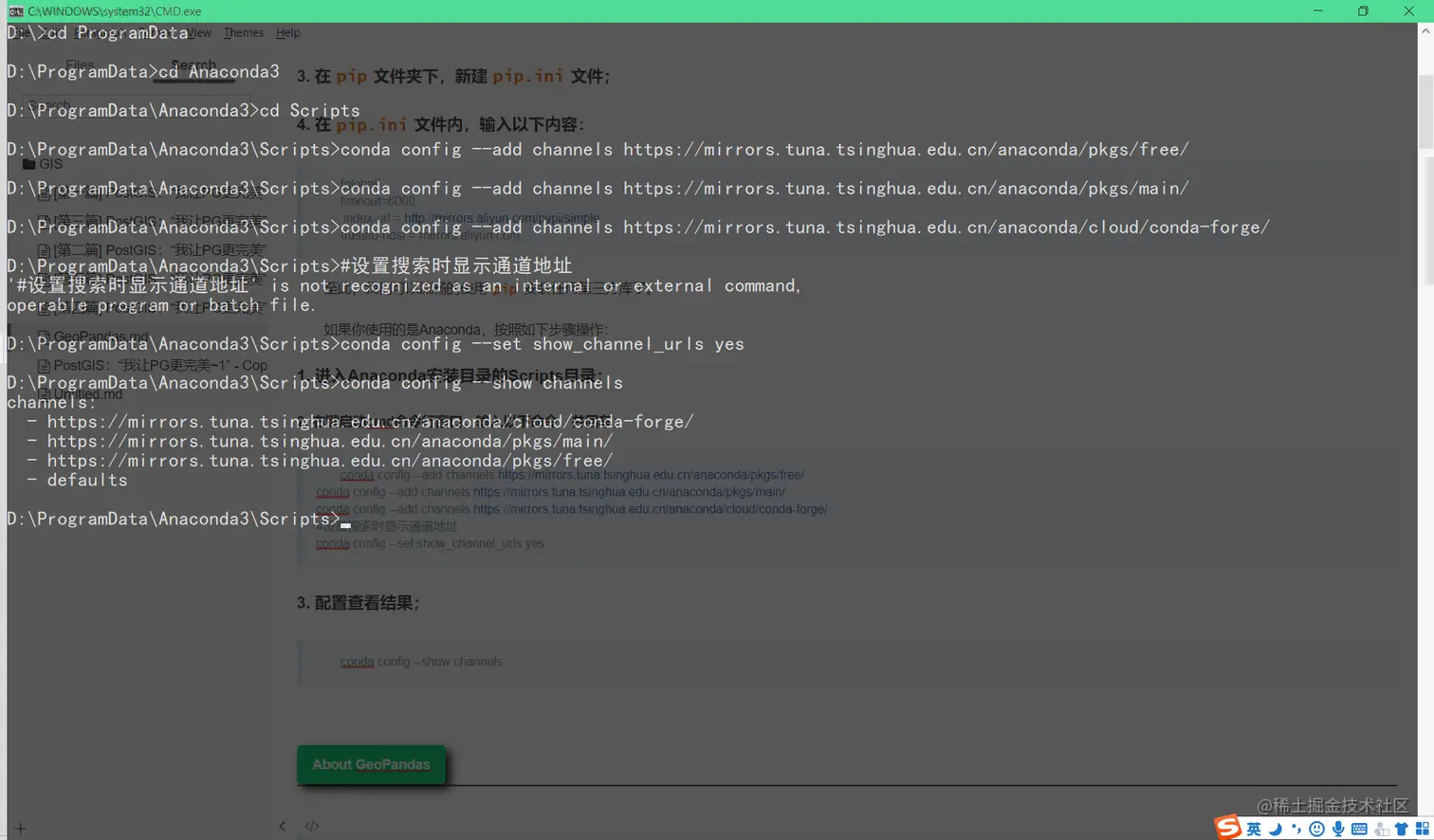The width and height of the screenshot is (1434, 840).
Task: Activate microphone voice input on IME bar
Action: tap(1337, 830)
